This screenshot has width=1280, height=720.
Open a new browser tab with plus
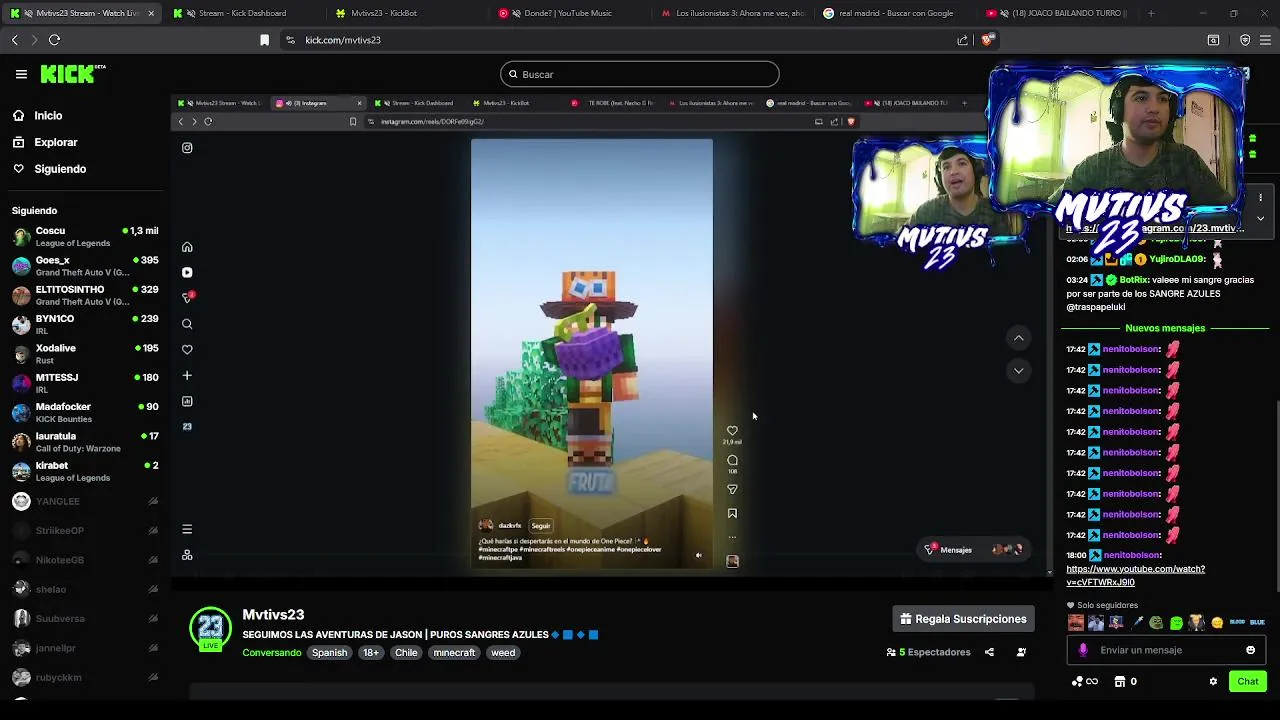click(x=1151, y=13)
